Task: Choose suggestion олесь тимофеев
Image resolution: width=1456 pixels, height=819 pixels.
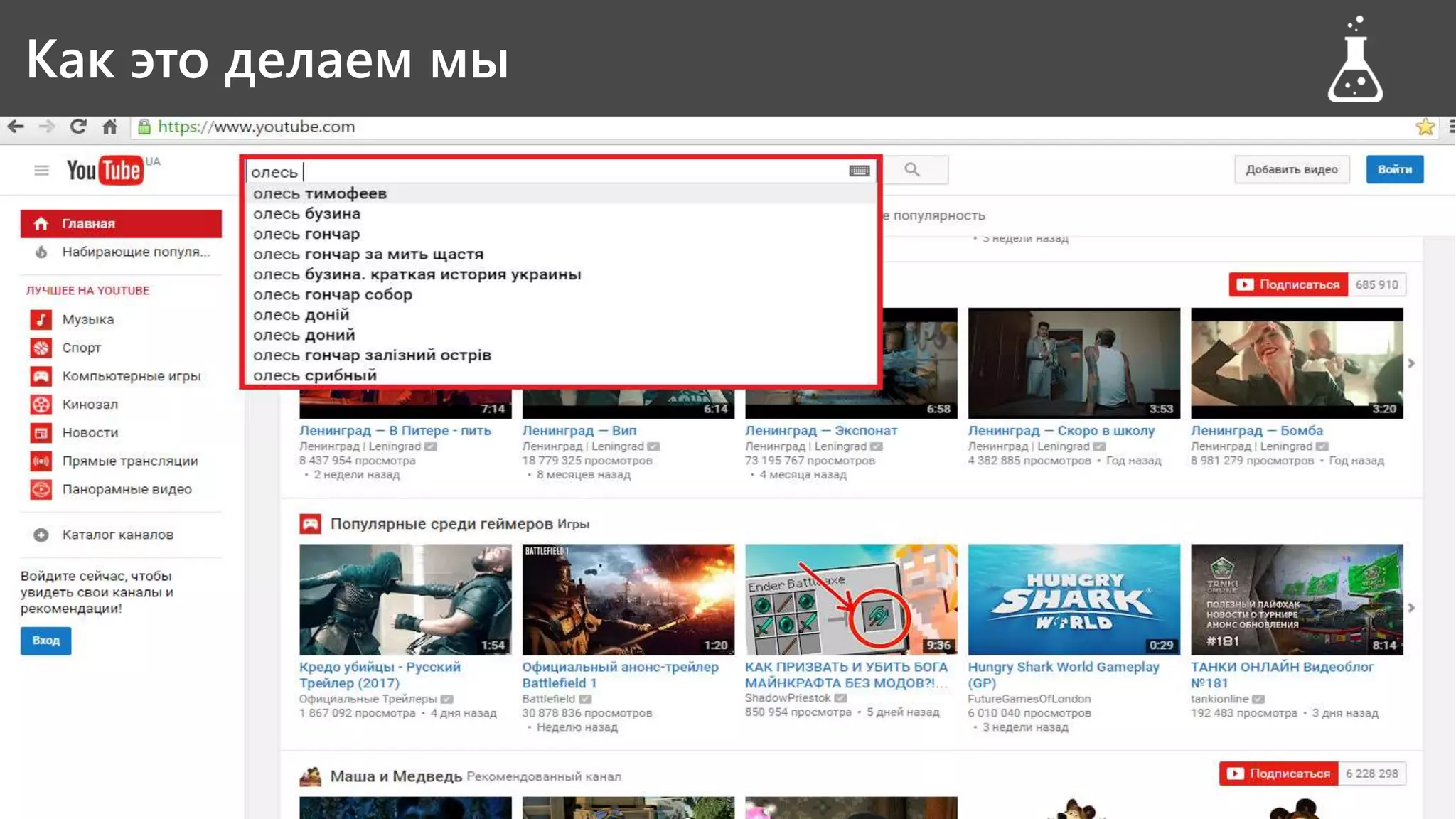Action: [562, 193]
